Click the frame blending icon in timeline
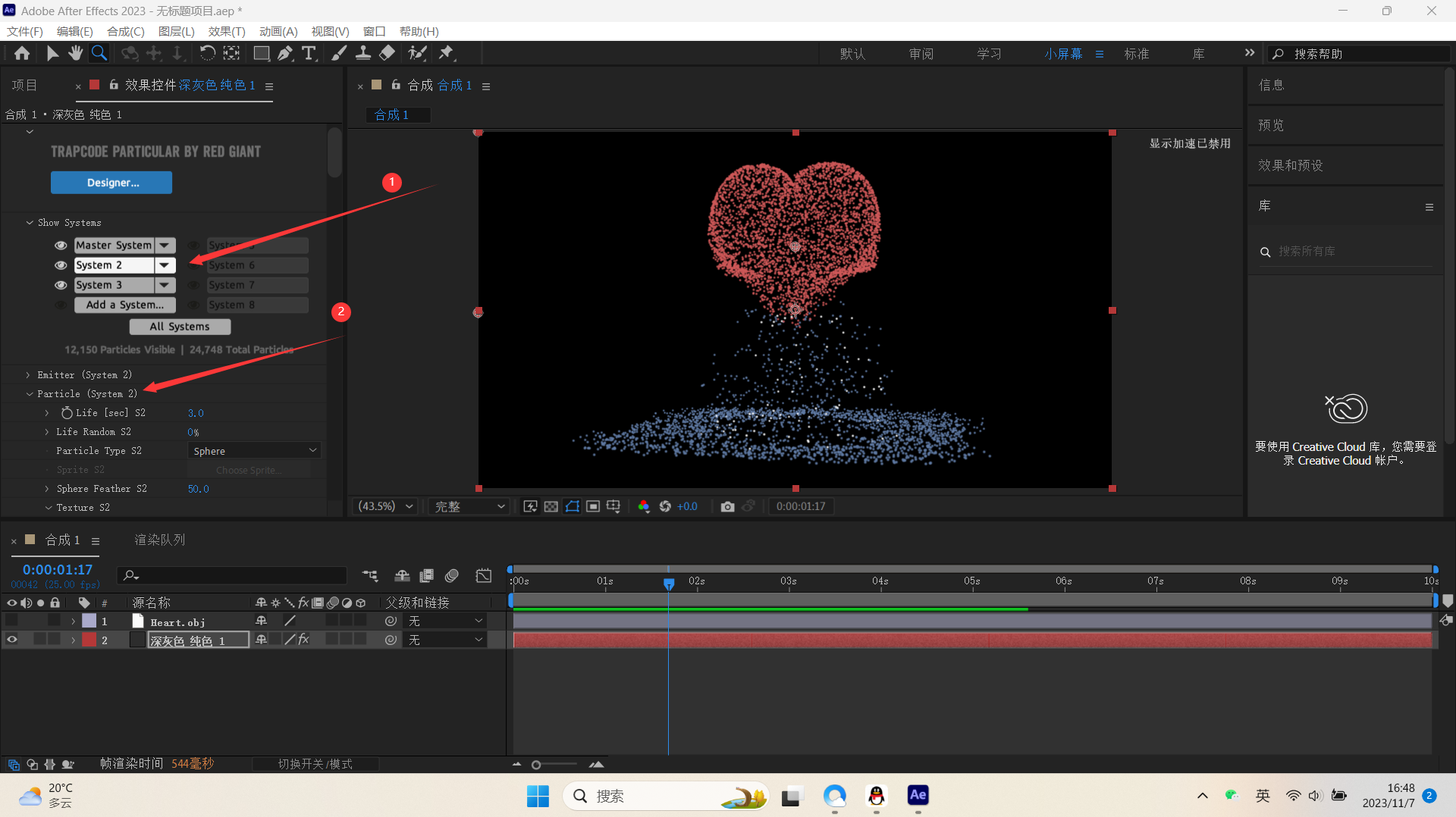The image size is (1456, 817). click(427, 576)
